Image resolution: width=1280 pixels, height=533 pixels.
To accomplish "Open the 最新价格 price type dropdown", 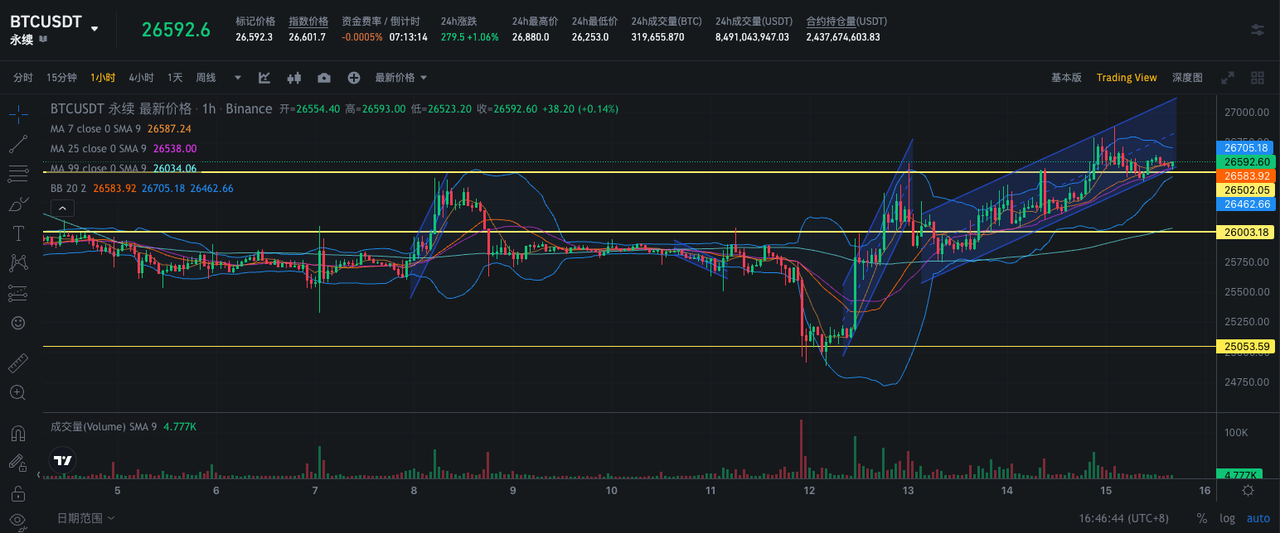I will (401, 78).
